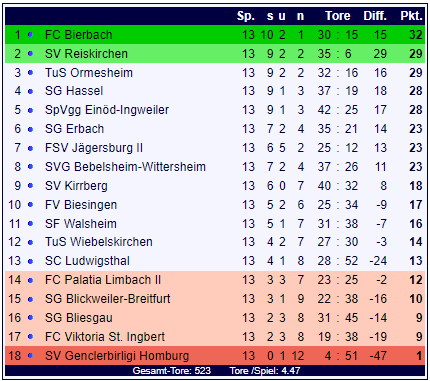Click the FC Palatia Limbach II name
This screenshot has width=430, height=381.
point(103,280)
